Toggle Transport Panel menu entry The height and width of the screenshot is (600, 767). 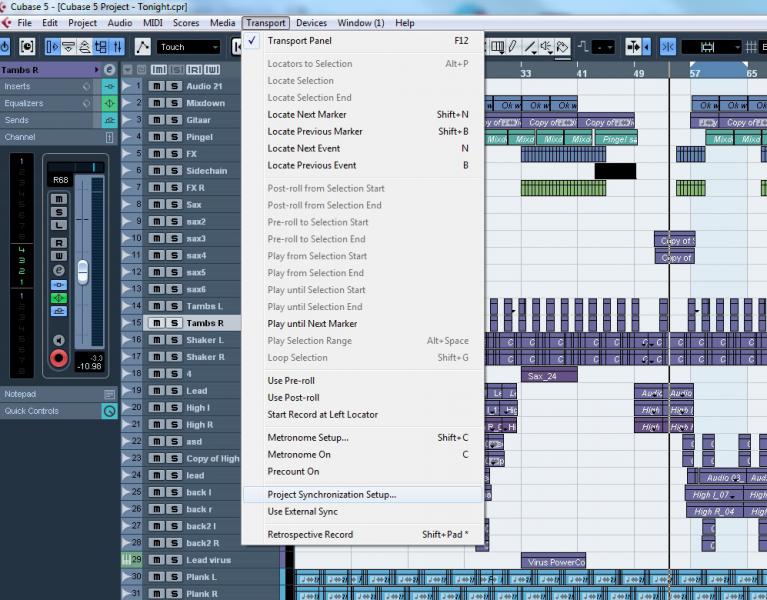point(362,41)
